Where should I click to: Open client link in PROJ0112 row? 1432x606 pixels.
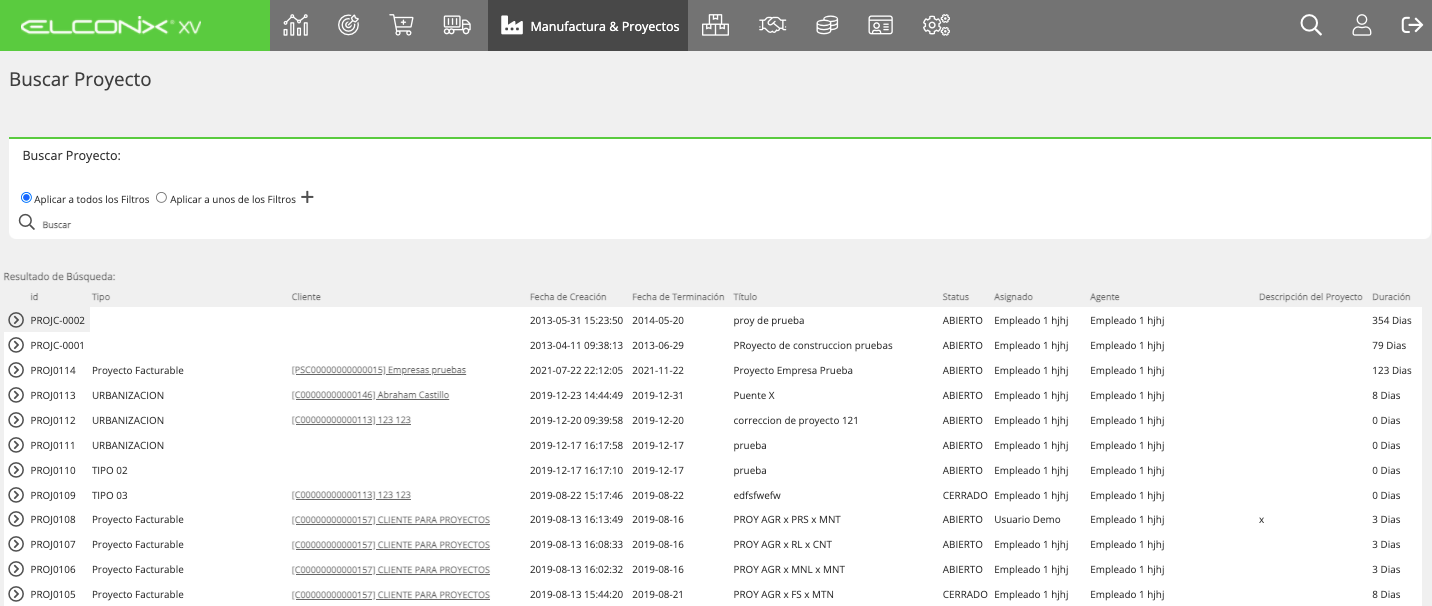351,420
